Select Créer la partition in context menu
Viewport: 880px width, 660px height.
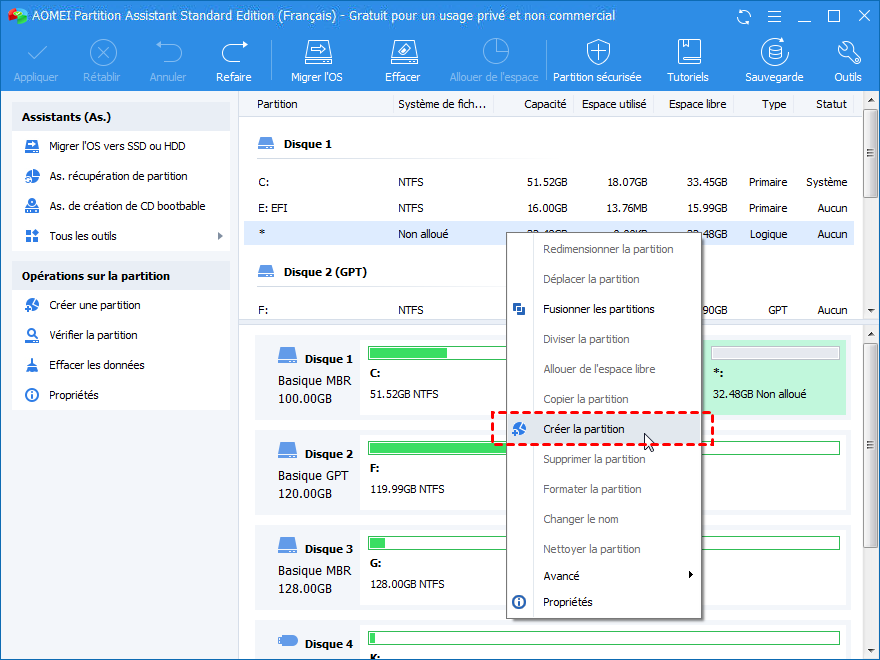click(x=583, y=429)
